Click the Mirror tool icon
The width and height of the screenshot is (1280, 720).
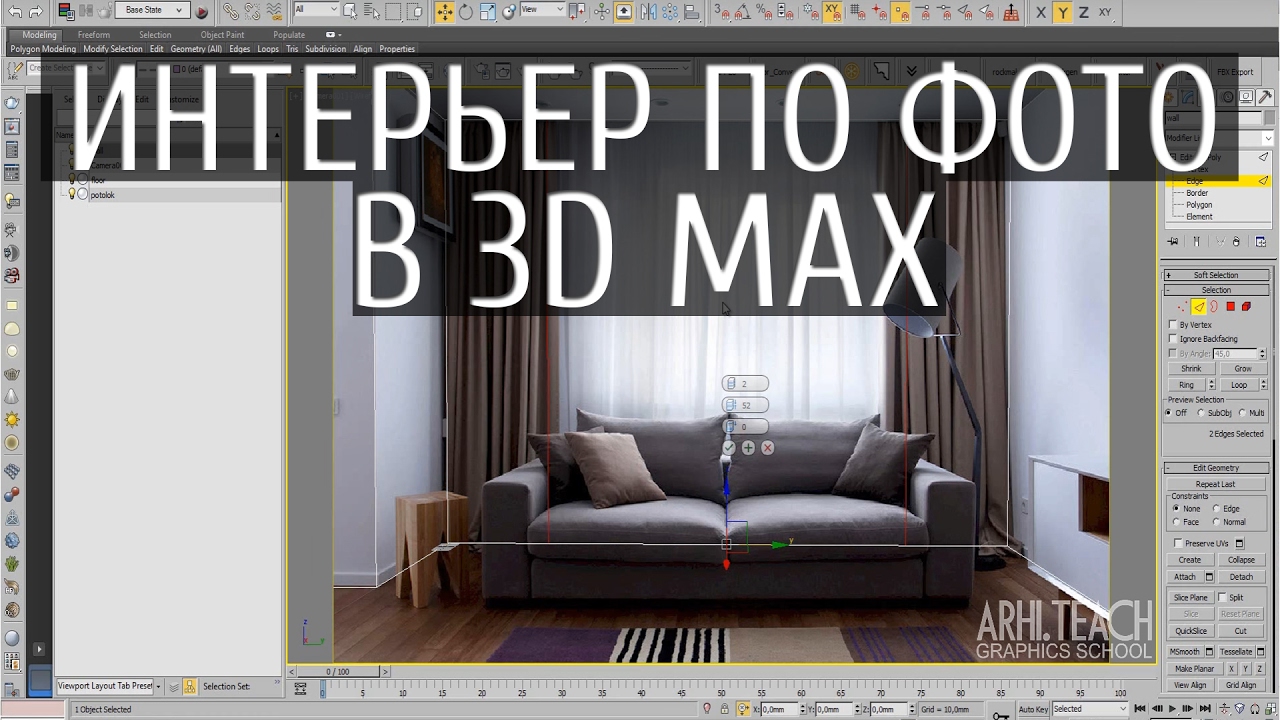(x=648, y=11)
